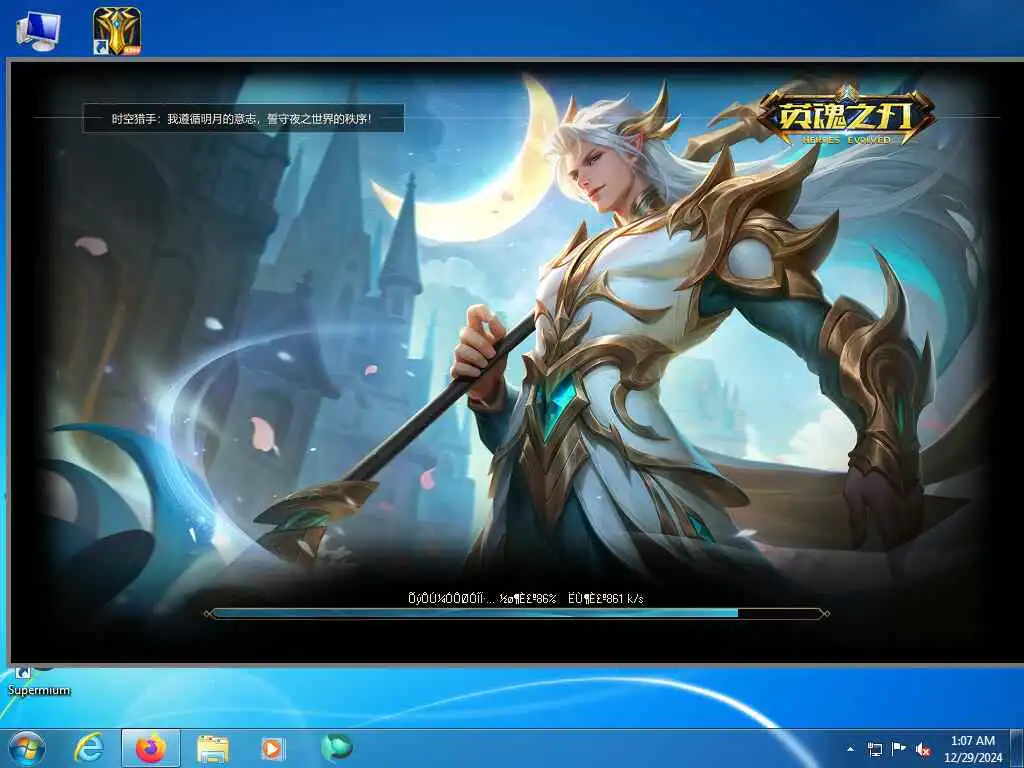Viewport: 1024px width, 768px height.
Task: Click the green globe taskbar icon
Action: tap(336, 747)
